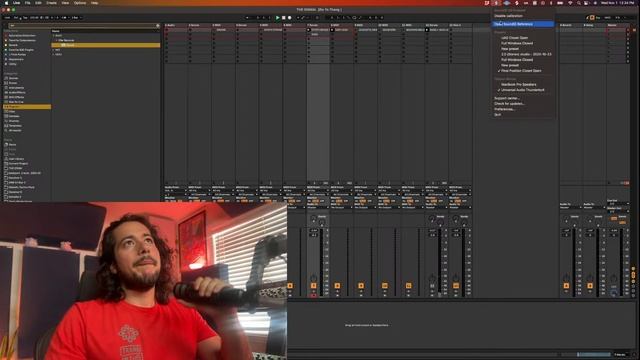Screen dimensions: 640x360
Task: Click the Tap tempo button
Action: pos(25,18)
